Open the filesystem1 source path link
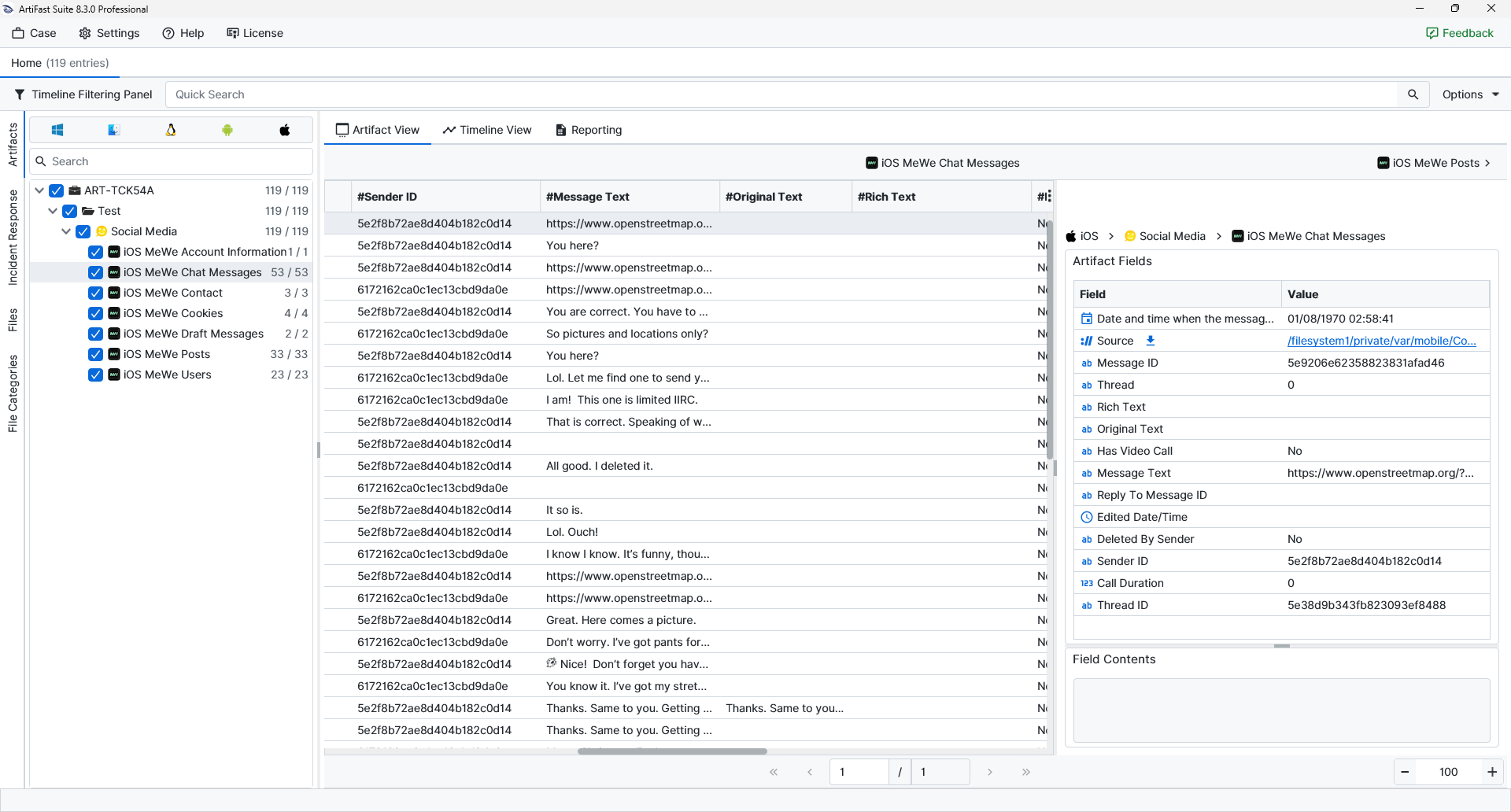Viewport: 1511px width, 812px height. (x=1381, y=341)
